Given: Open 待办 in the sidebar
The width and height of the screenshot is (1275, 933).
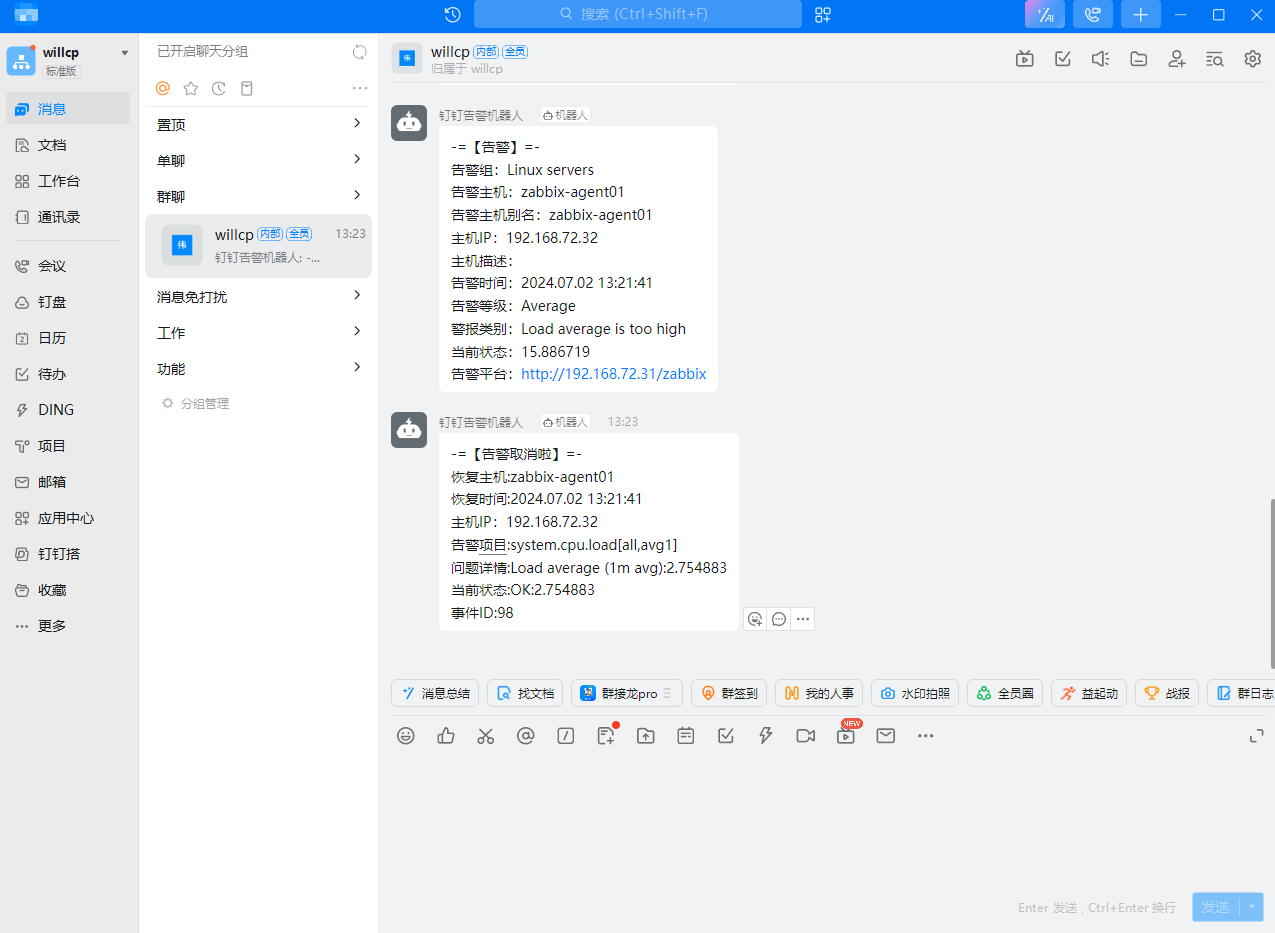Looking at the screenshot, I should tap(68, 374).
